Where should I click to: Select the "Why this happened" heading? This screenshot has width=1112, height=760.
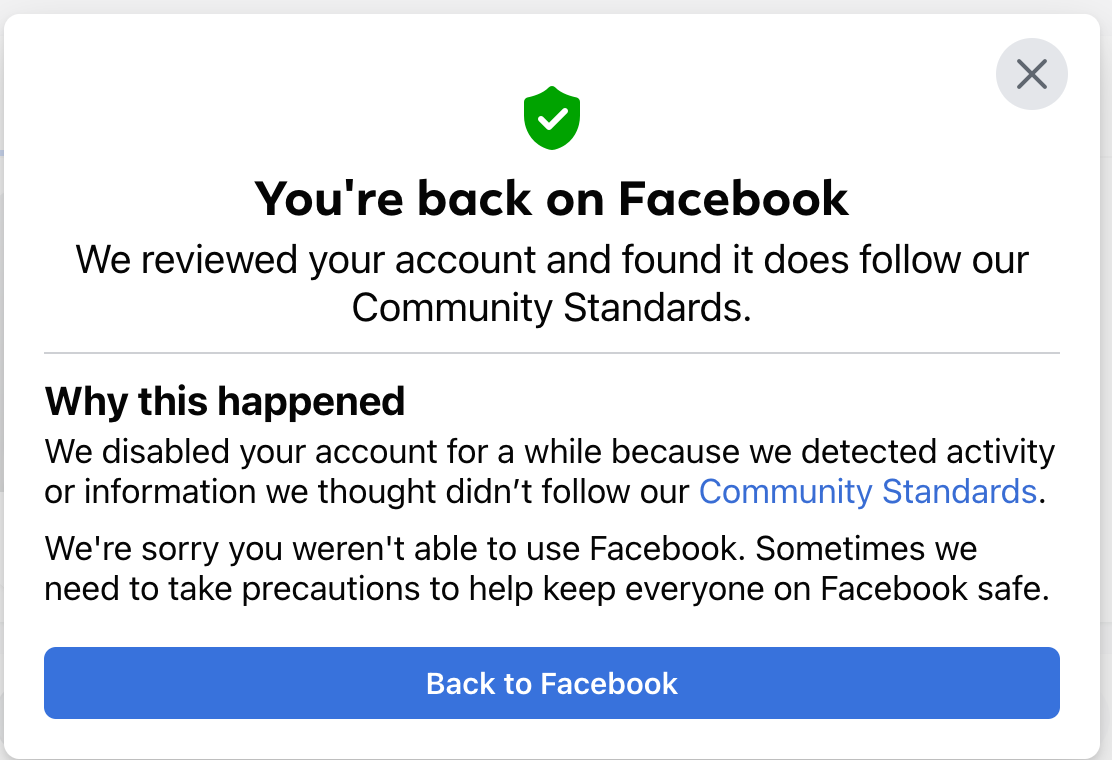pyautogui.click(x=225, y=401)
